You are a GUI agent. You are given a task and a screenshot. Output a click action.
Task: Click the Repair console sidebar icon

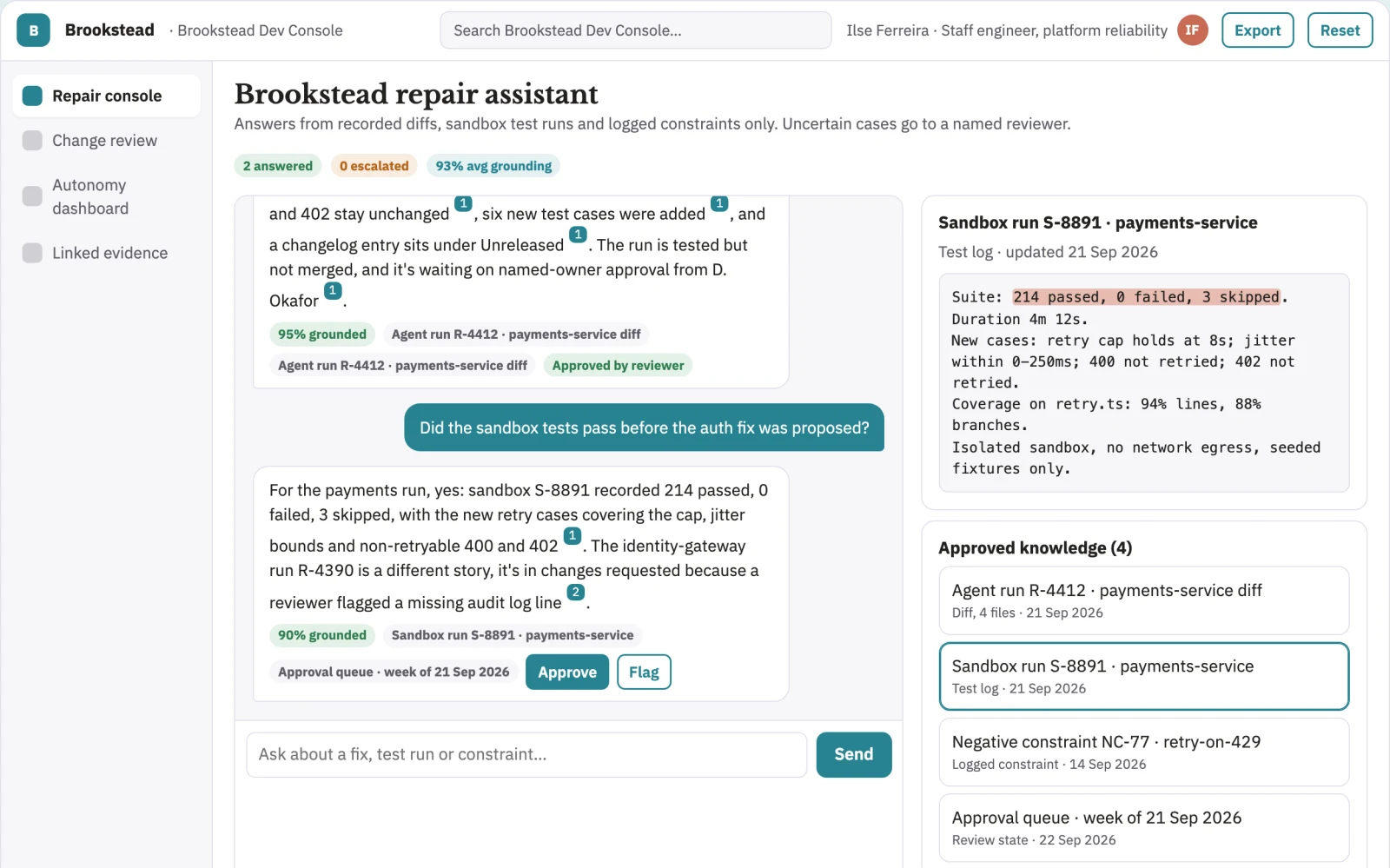tap(32, 96)
